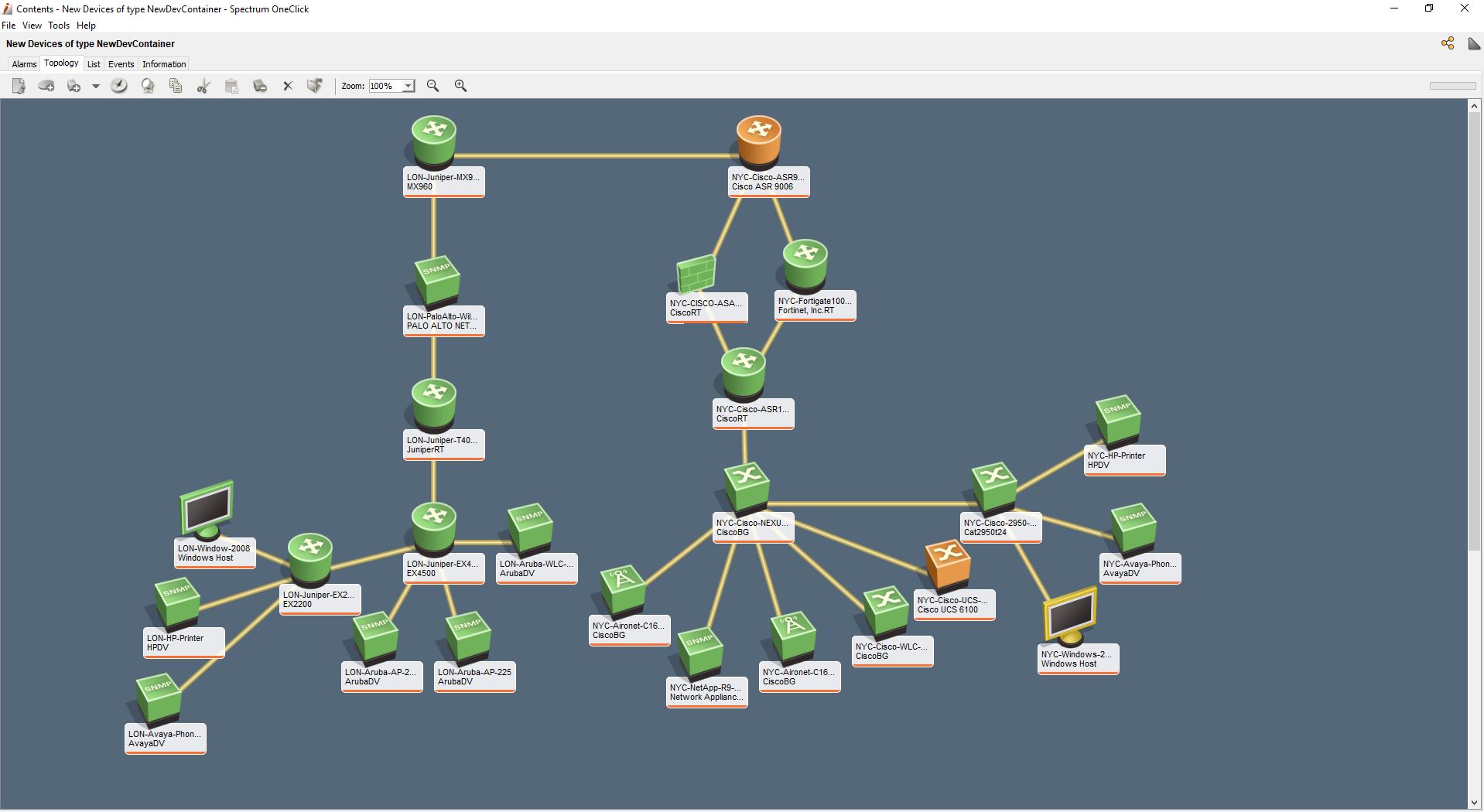Select the orange NYC-Cisco-UCS switch icon
The height and width of the screenshot is (812, 1484).
coord(948,564)
